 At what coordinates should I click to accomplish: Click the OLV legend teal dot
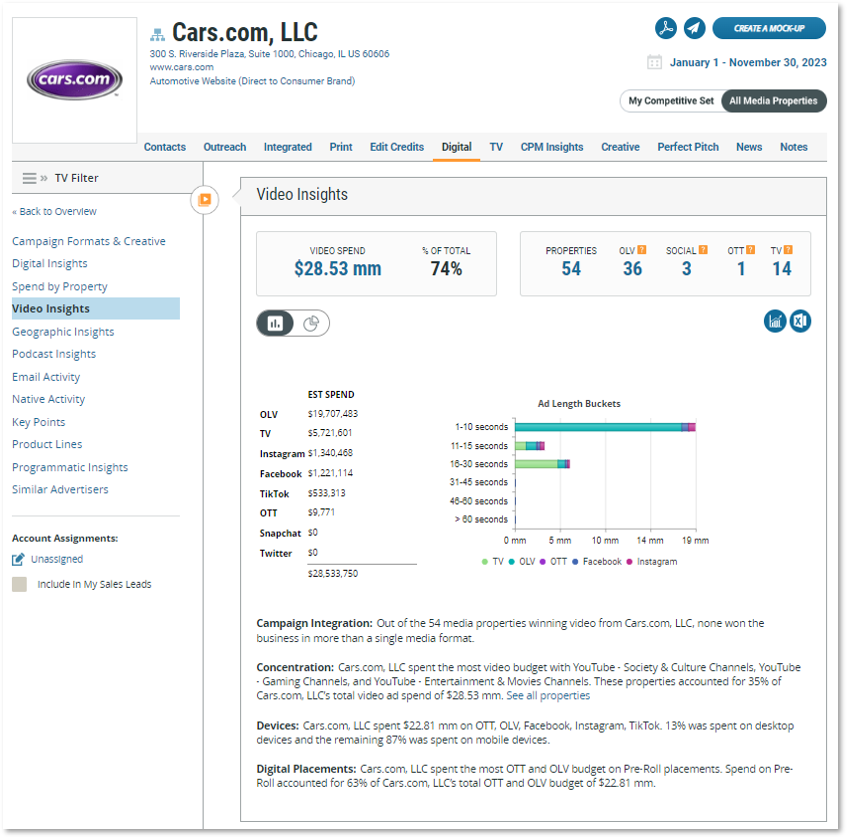(x=511, y=562)
